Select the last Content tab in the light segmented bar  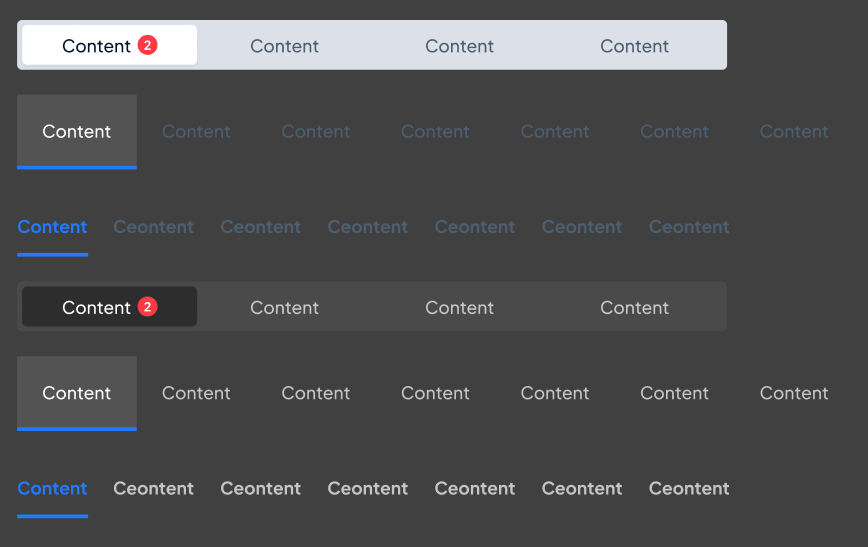pyautogui.click(x=634, y=46)
